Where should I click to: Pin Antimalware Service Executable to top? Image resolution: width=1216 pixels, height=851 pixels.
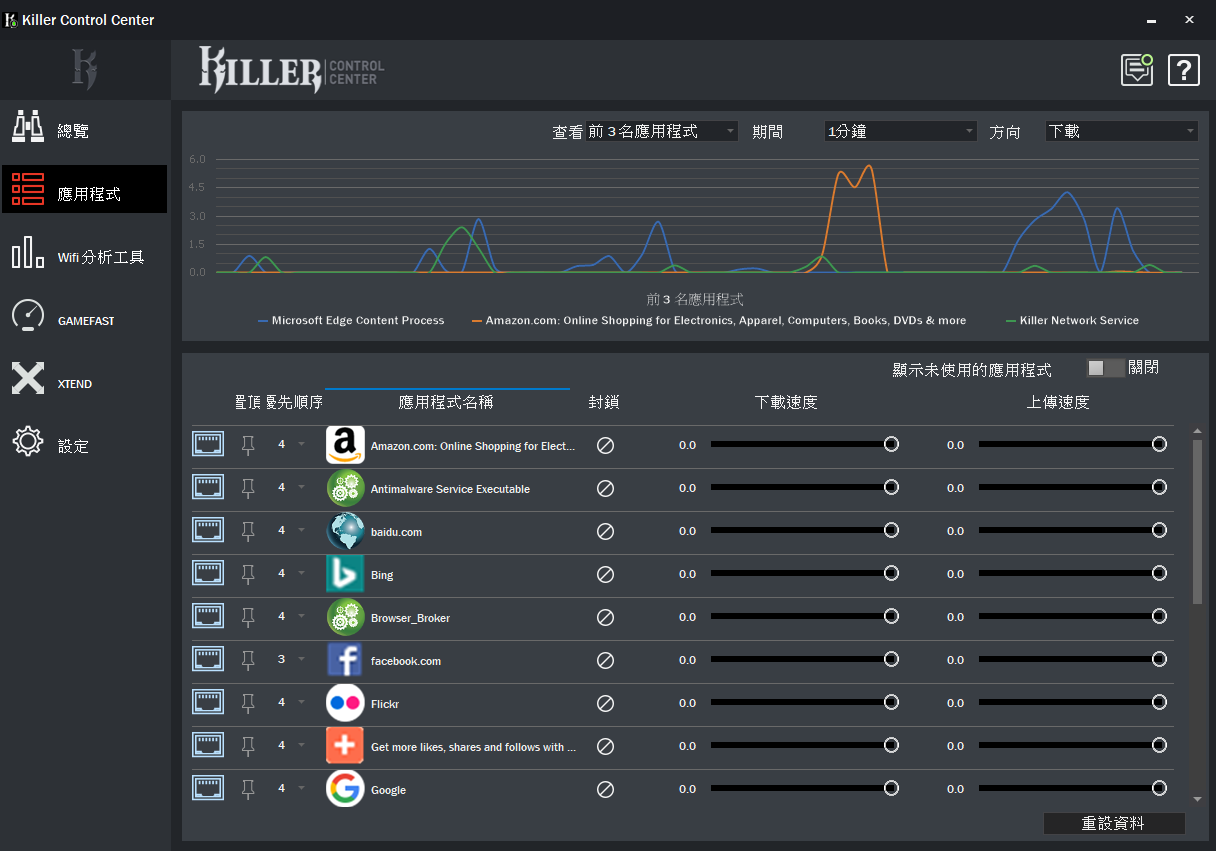point(249,489)
